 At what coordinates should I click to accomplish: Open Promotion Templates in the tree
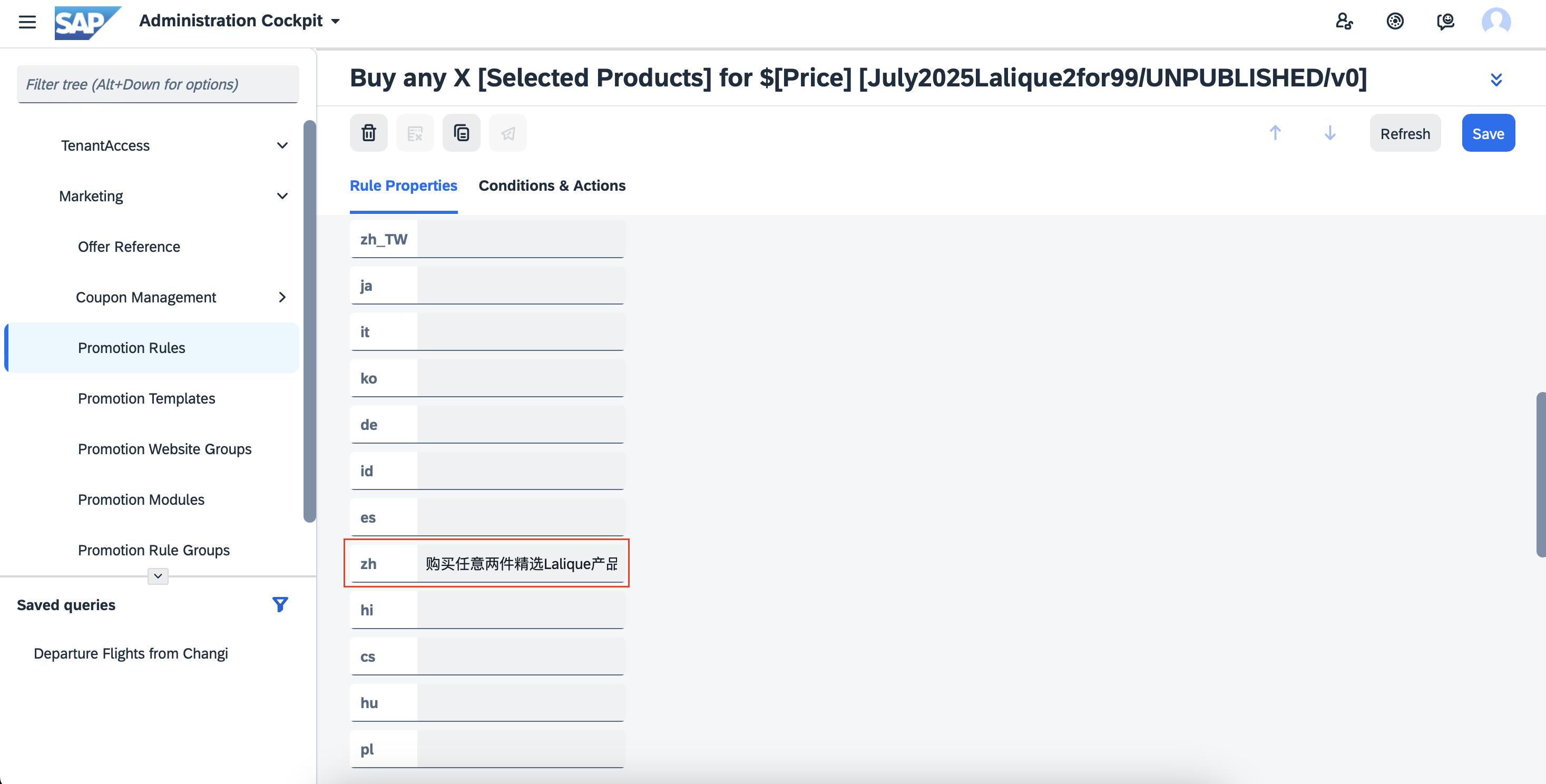pyautogui.click(x=146, y=398)
